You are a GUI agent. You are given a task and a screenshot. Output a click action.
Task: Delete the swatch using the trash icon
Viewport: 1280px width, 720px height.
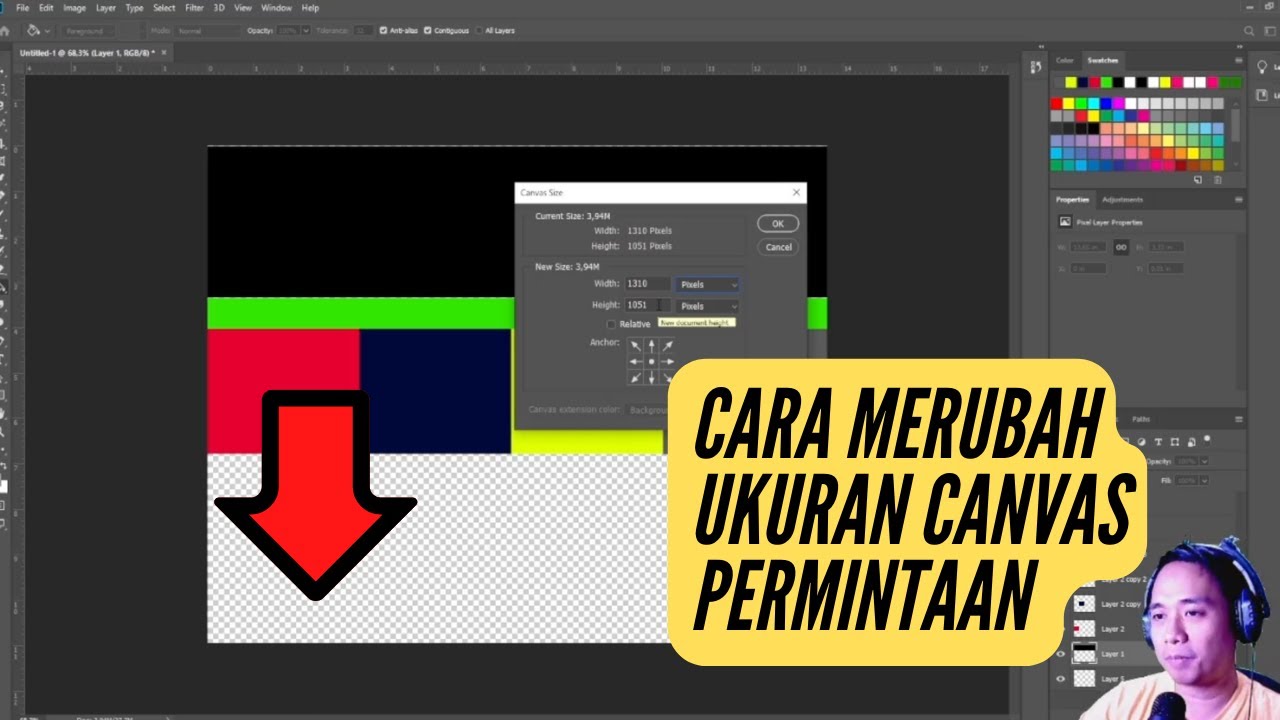pos(1217,180)
